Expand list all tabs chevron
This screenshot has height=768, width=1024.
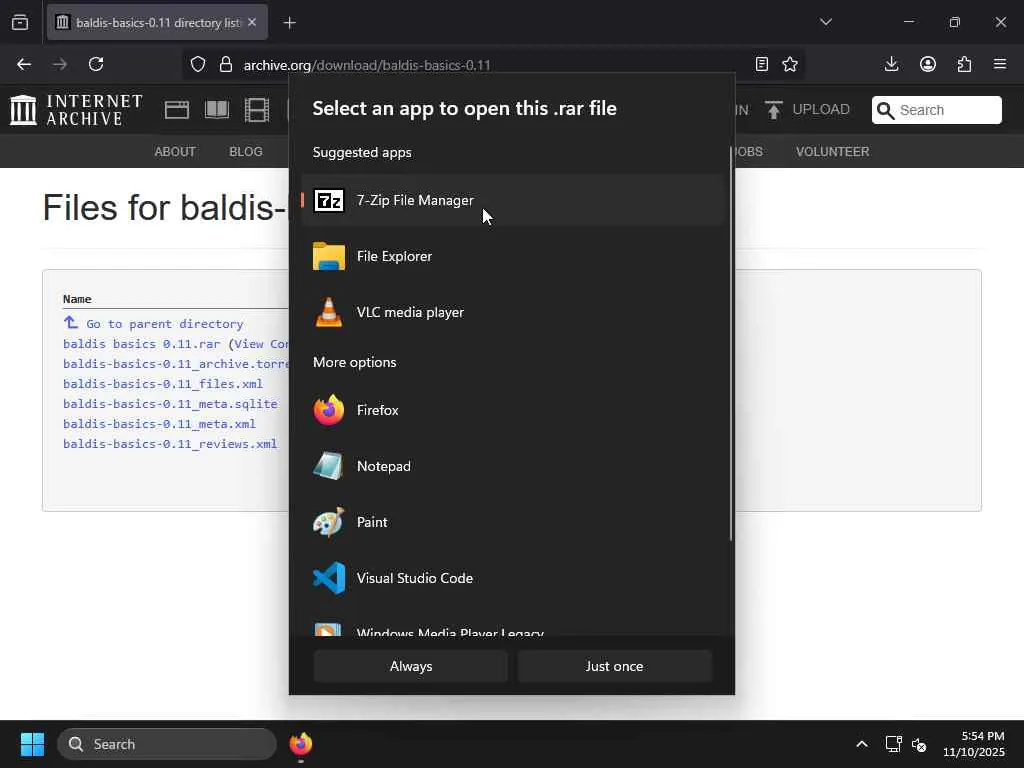(x=826, y=22)
